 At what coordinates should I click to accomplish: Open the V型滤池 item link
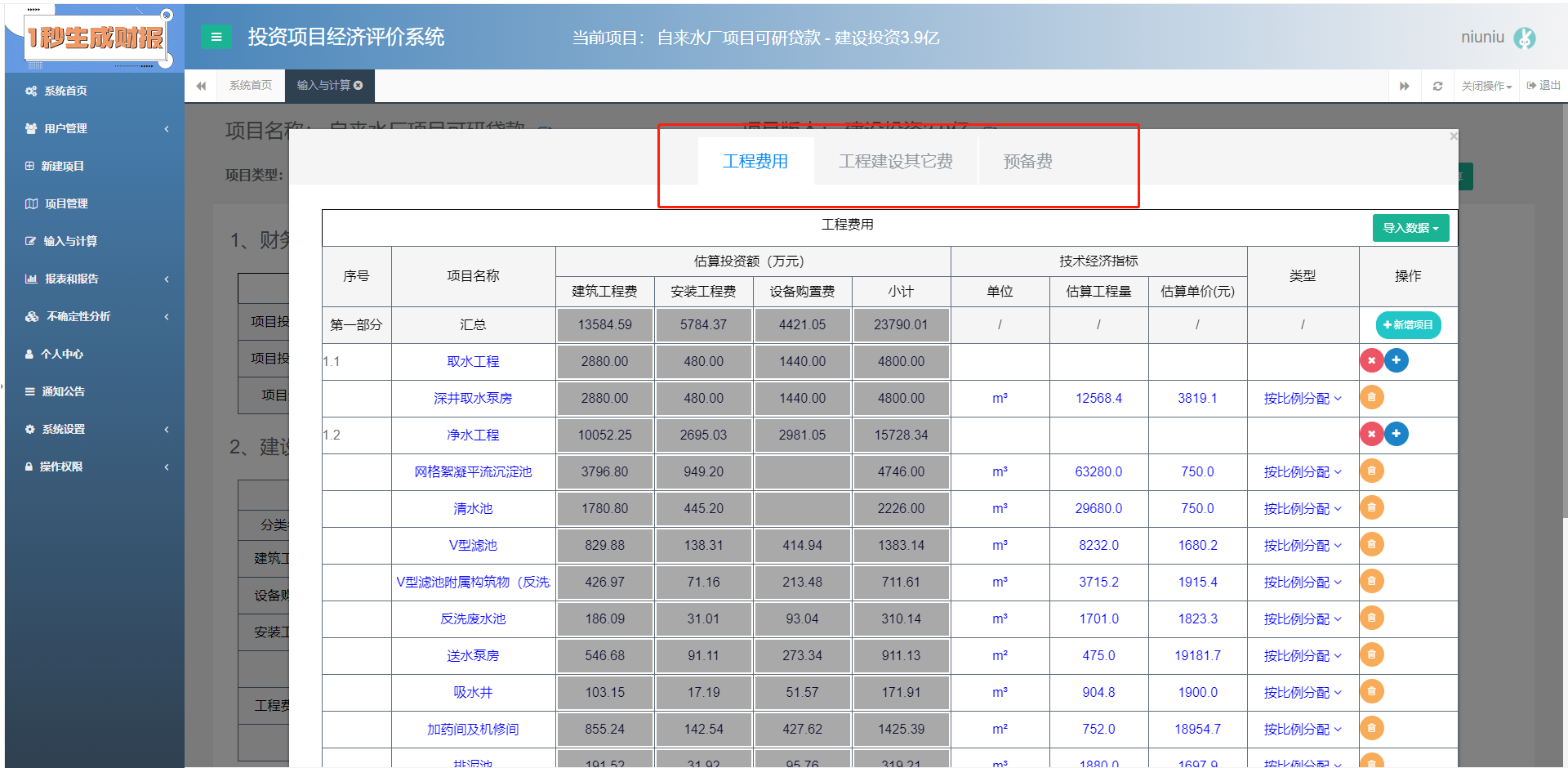point(474,545)
